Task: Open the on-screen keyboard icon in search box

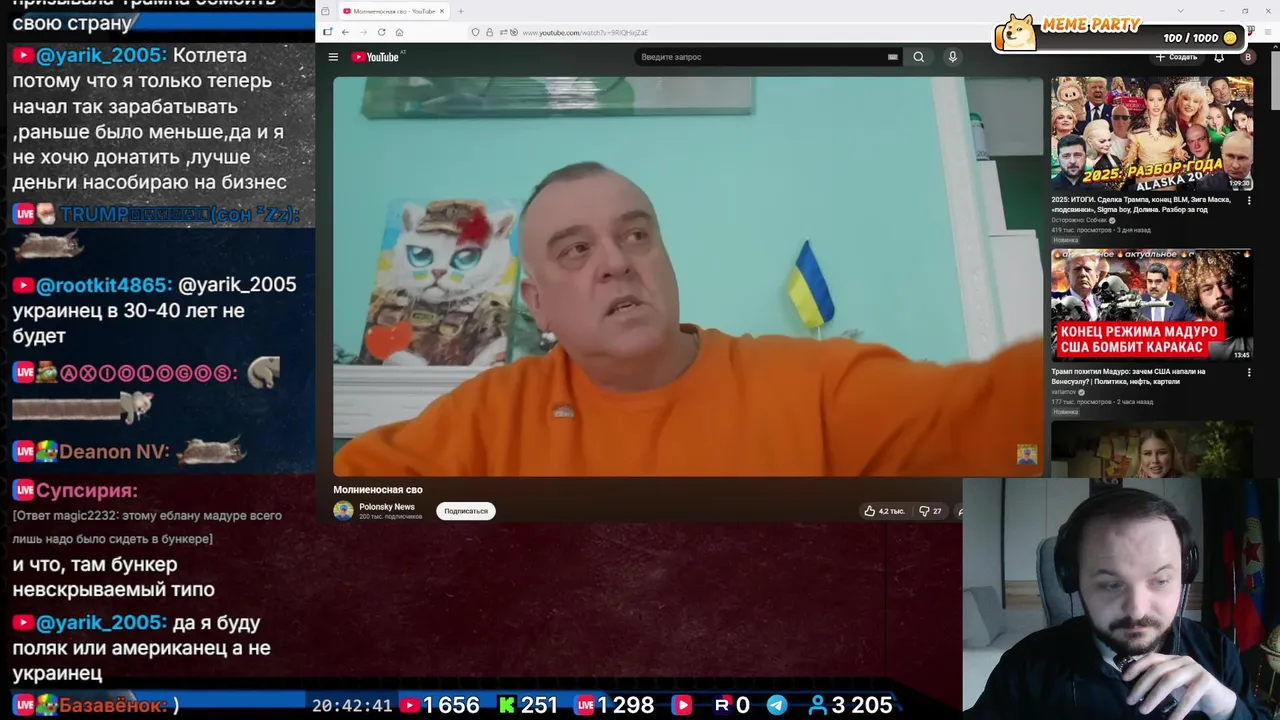Action: 892,57
